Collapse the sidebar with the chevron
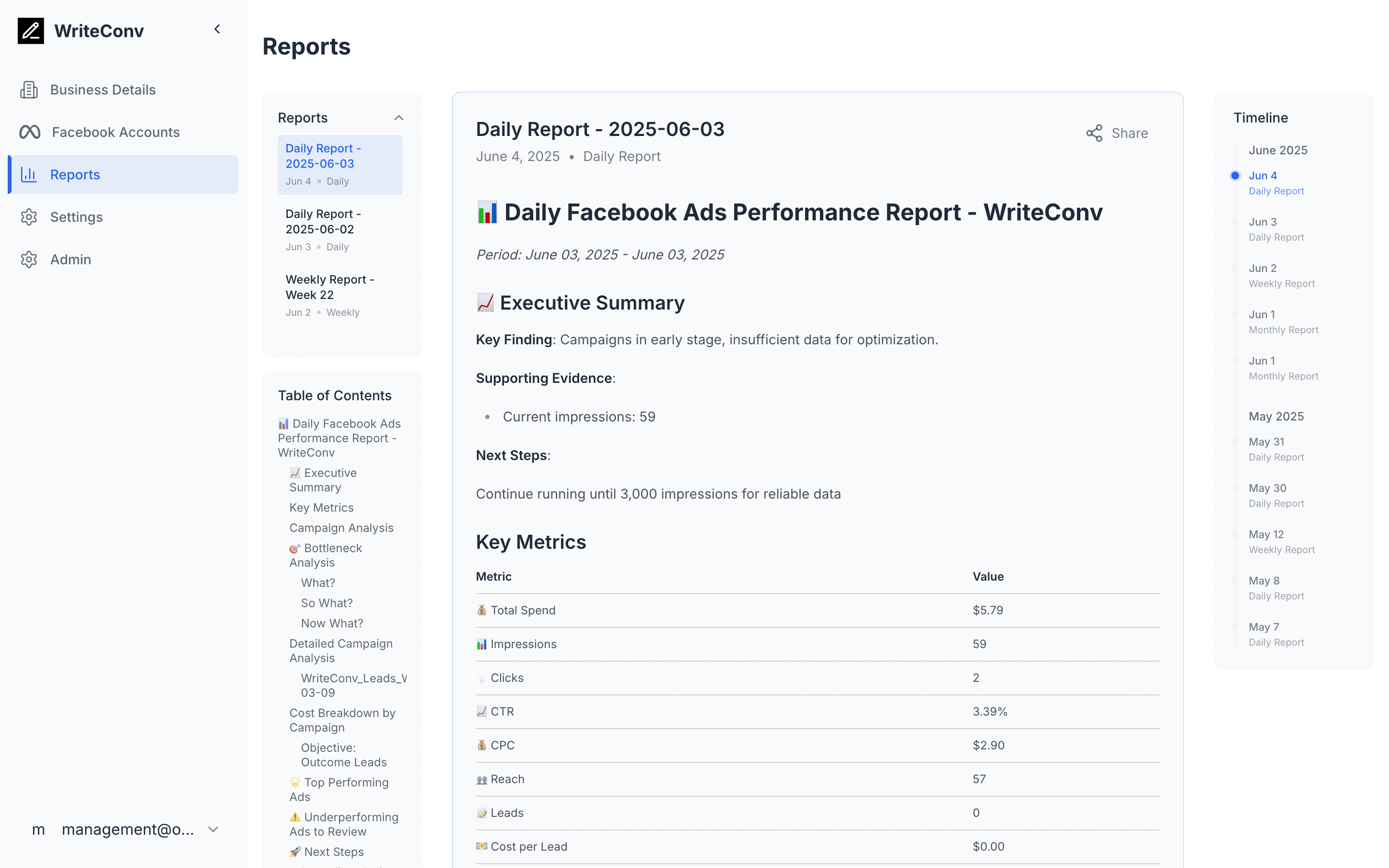This screenshot has width=1389, height=868. tap(217, 29)
